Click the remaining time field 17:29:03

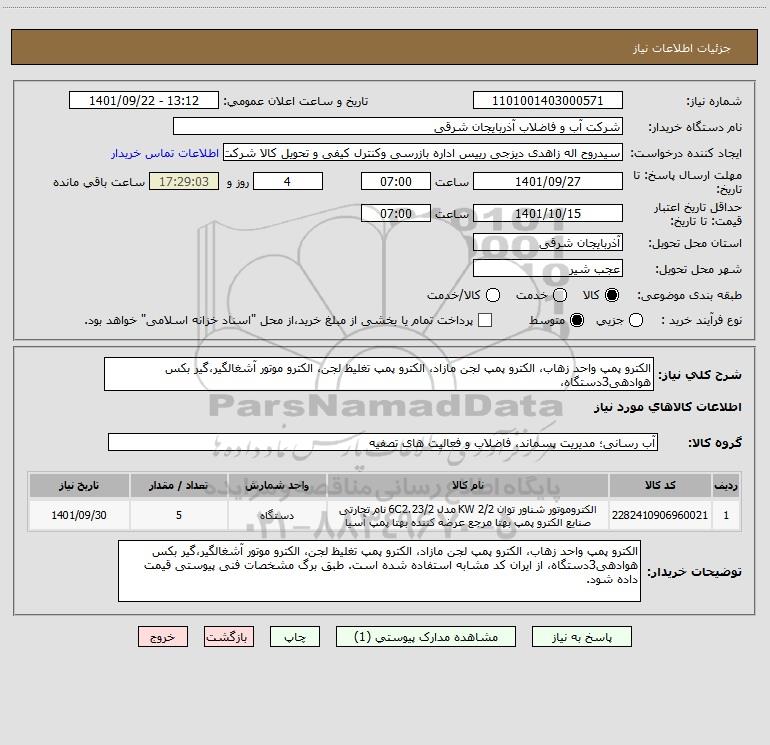(x=184, y=182)
